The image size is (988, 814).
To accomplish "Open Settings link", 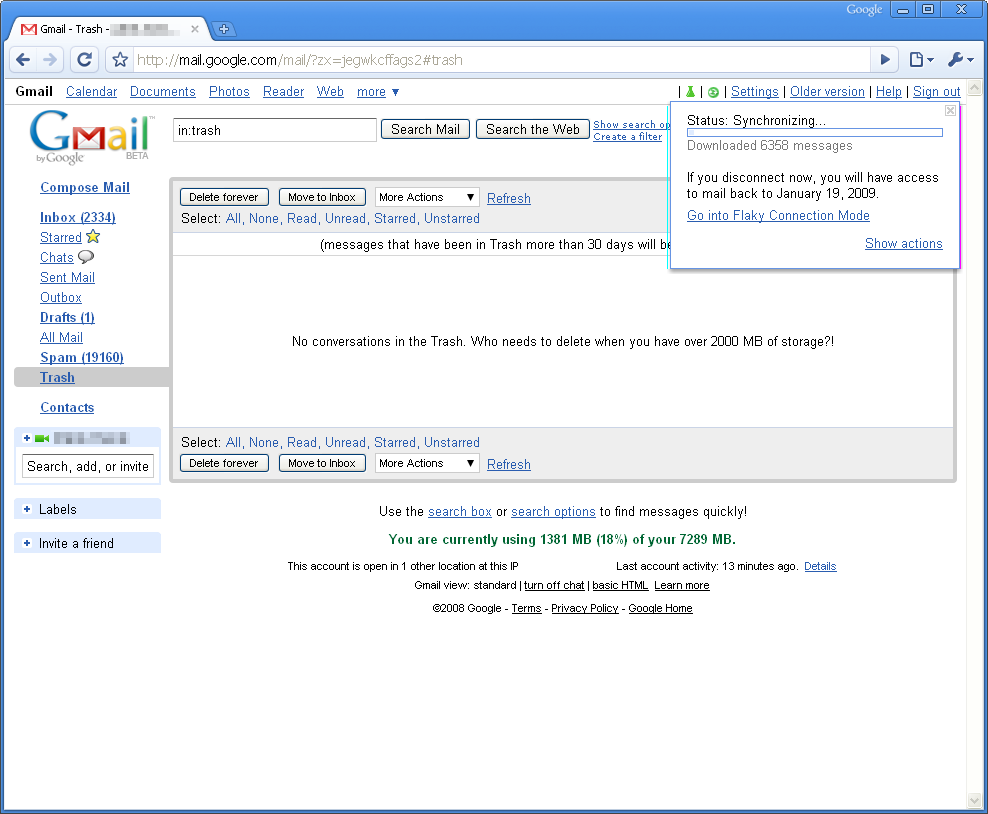I will click(x=754, y=92).
